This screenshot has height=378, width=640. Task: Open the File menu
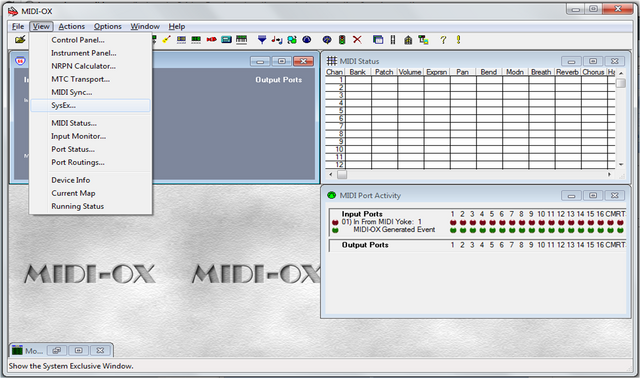coord(18,27)
